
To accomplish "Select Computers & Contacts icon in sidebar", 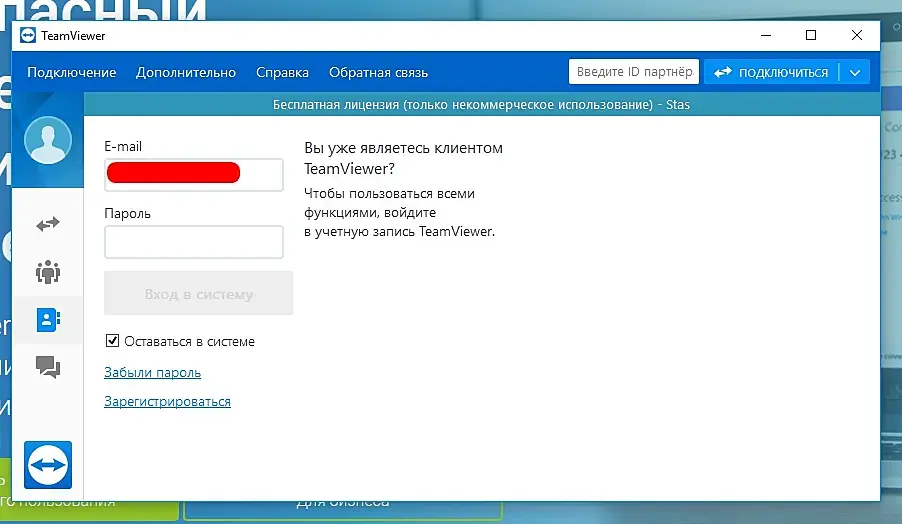I will pos(48,320).
